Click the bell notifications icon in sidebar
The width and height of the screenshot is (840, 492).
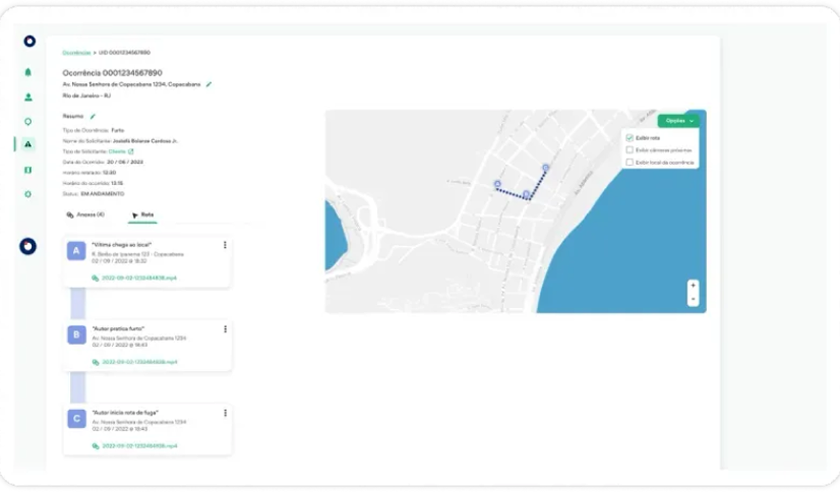28,72
